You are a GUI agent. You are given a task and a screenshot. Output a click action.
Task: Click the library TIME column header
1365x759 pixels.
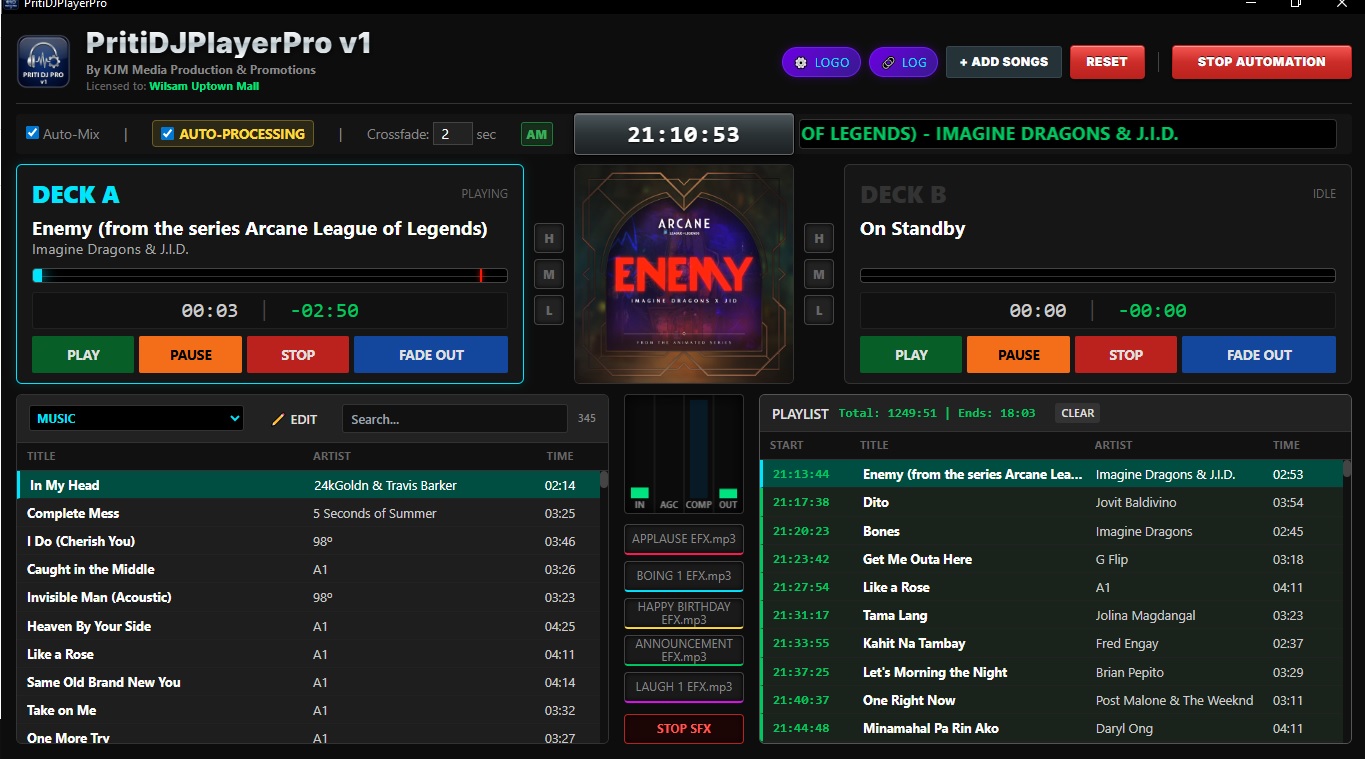[x=560, y=456]
